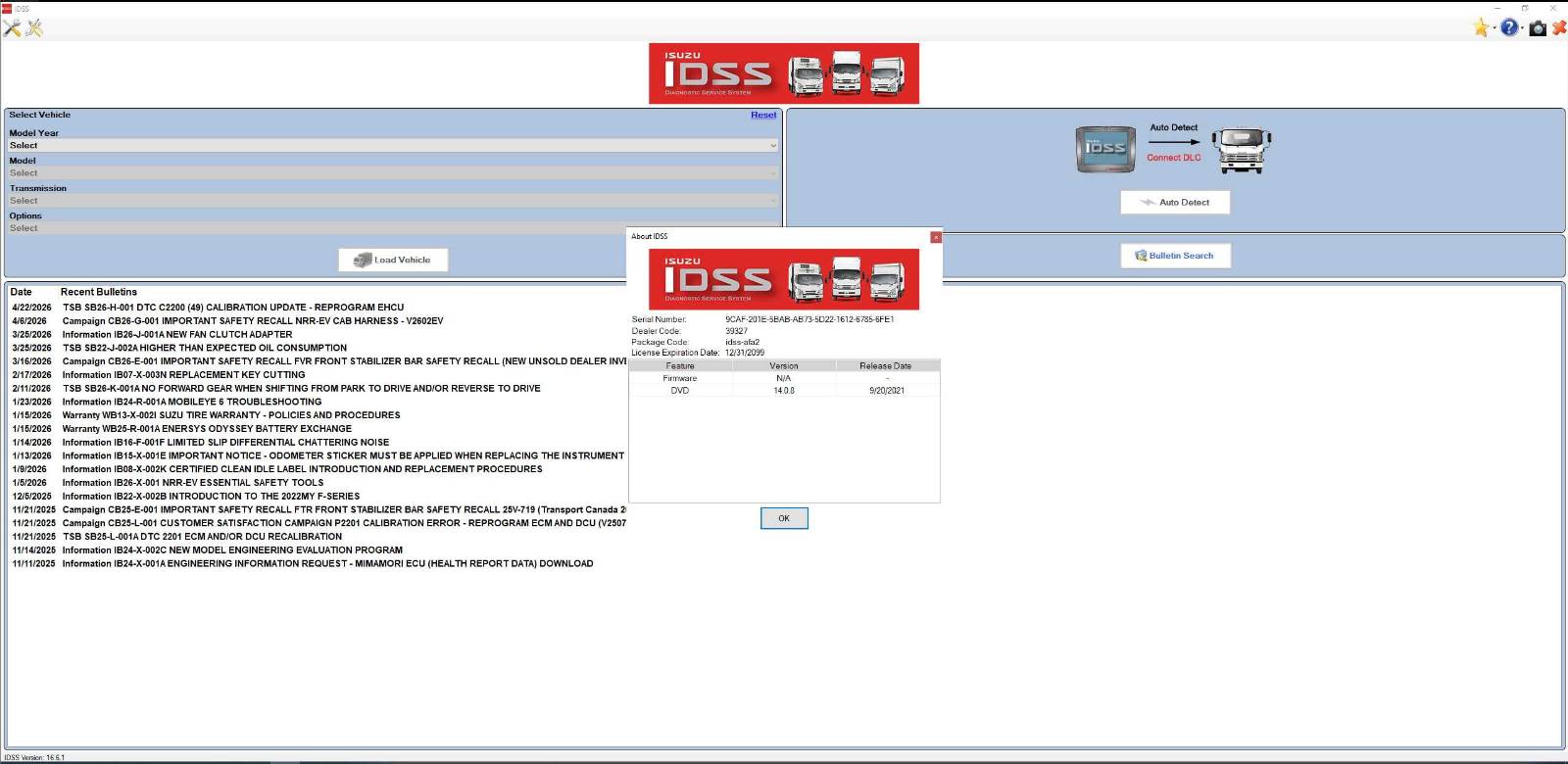Click the Load Vehicle button
The height and width of the screenshot is (764, 1568).
tap(393, 260)
